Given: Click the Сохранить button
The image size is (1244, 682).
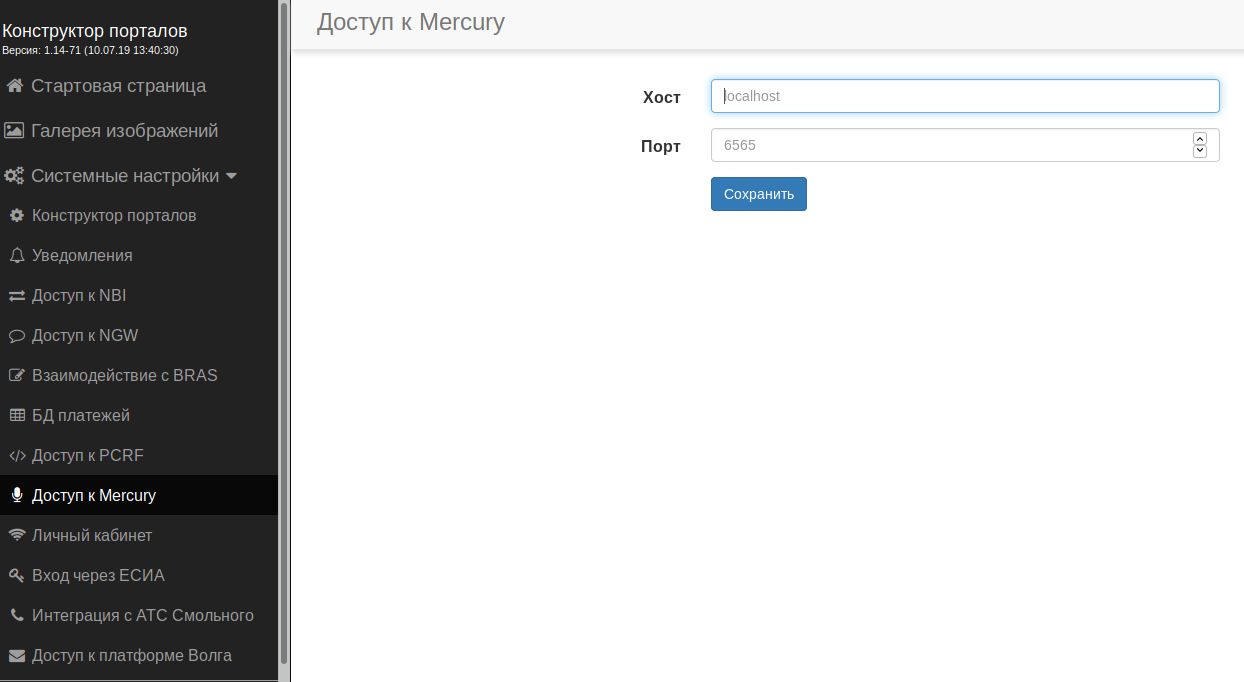Looking at the screenshot, I should click(x=759, y=194).
